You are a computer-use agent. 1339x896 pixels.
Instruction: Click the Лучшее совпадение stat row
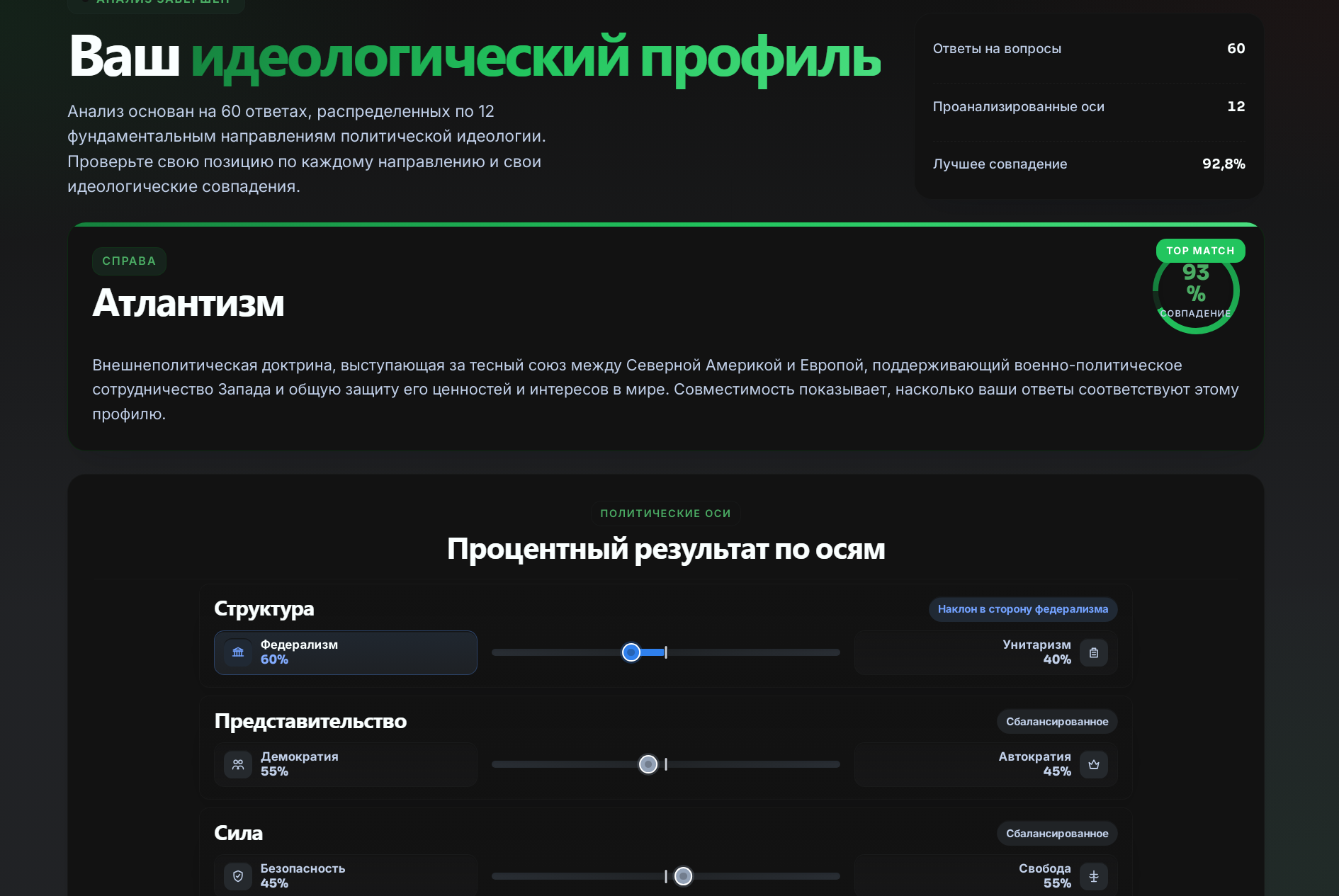(1089, 164)
